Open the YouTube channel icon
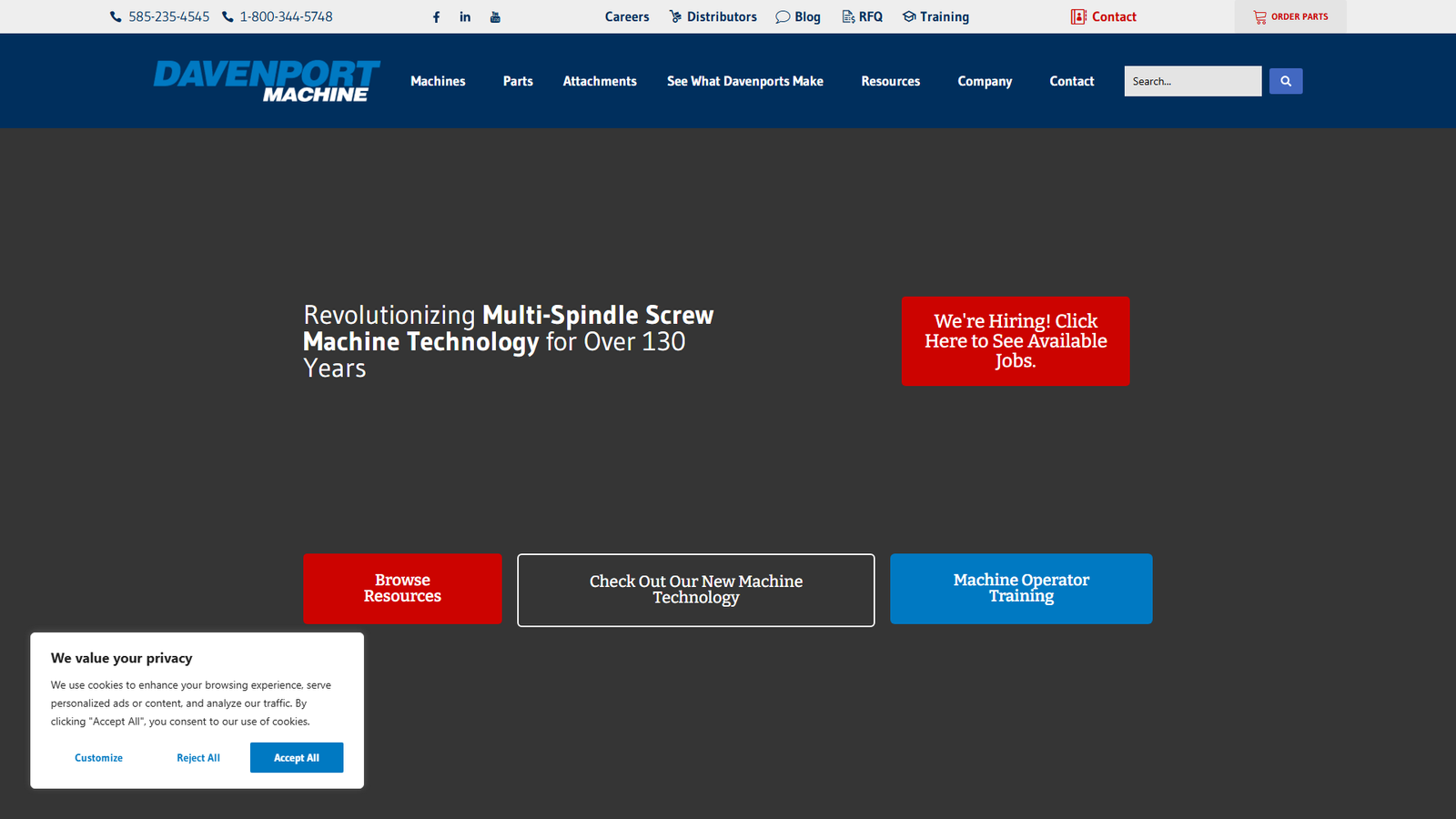Screen dimensions: 1456x819 point(495,16)
